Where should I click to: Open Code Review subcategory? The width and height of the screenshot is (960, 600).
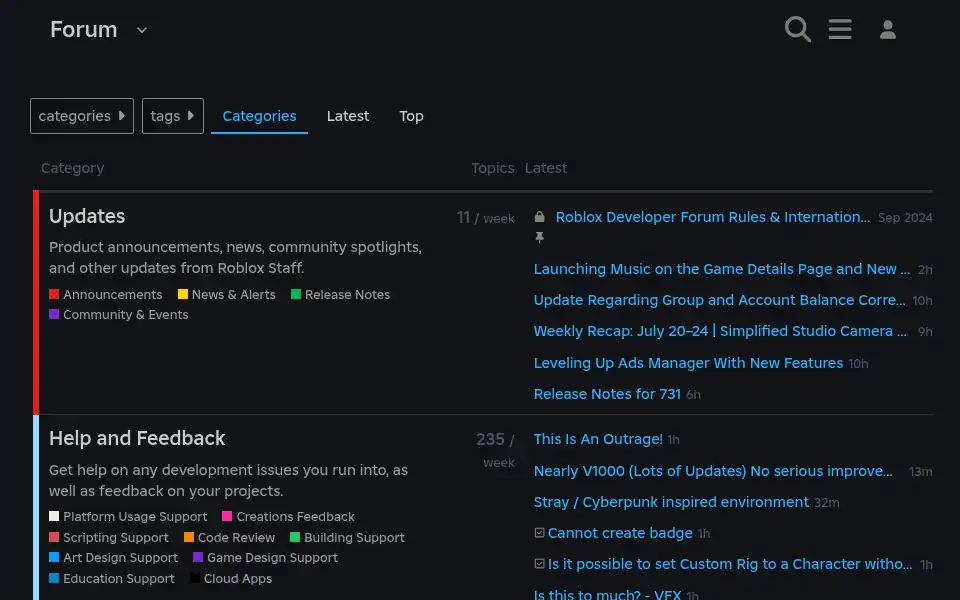pos(236,538)
